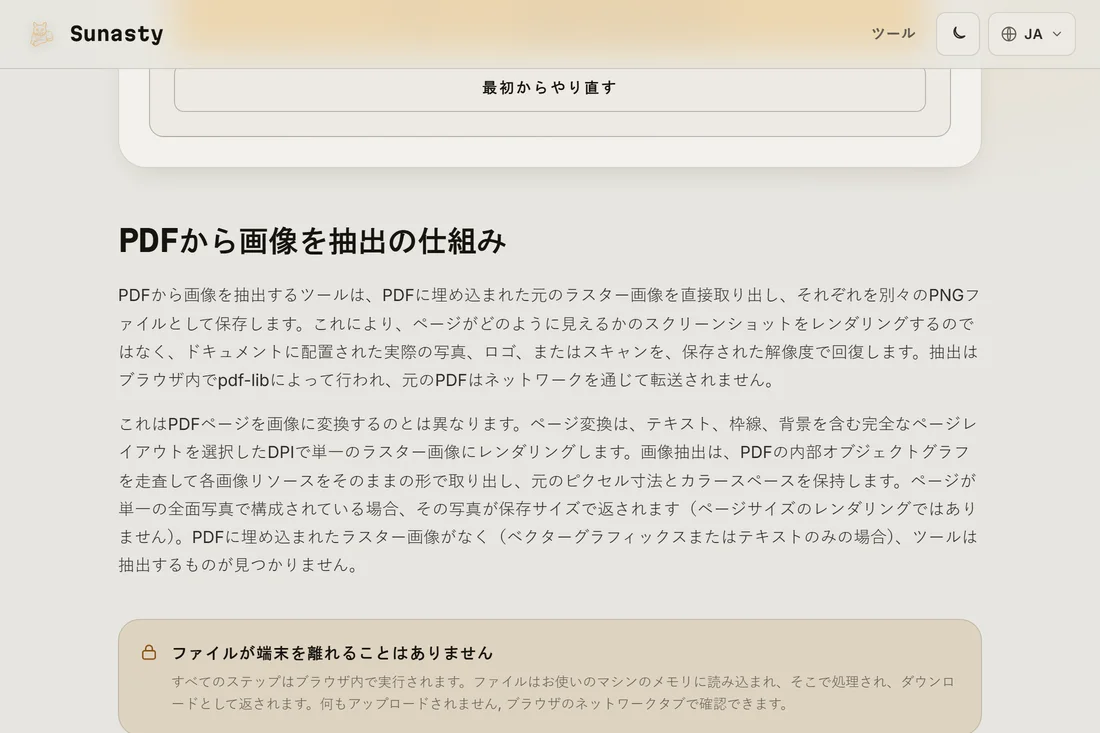1100x733 pixels.
Task: Open the Sunasty home link text
Action: [116, 34]
